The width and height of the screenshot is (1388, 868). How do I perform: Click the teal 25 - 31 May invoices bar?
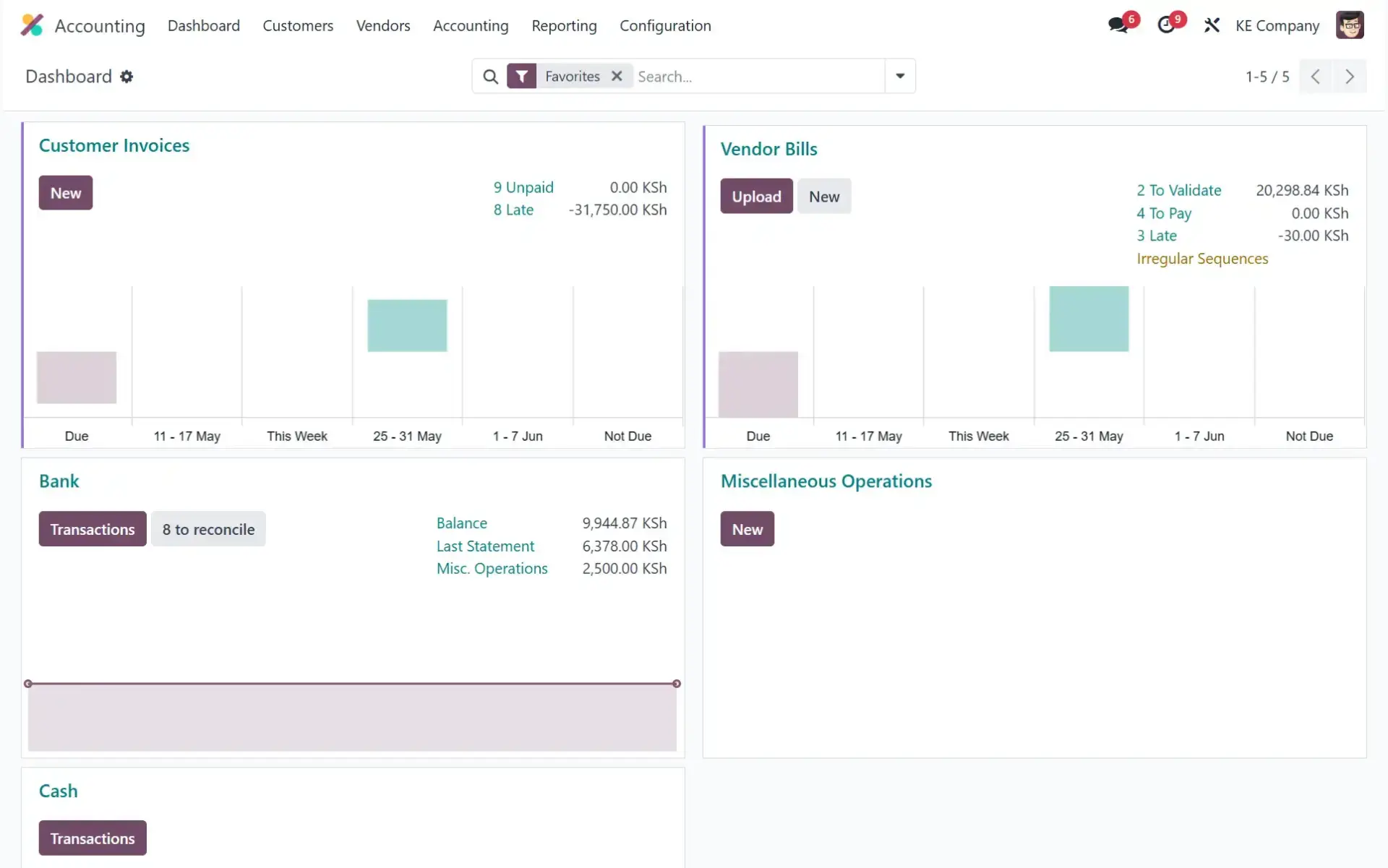point(407,326)
